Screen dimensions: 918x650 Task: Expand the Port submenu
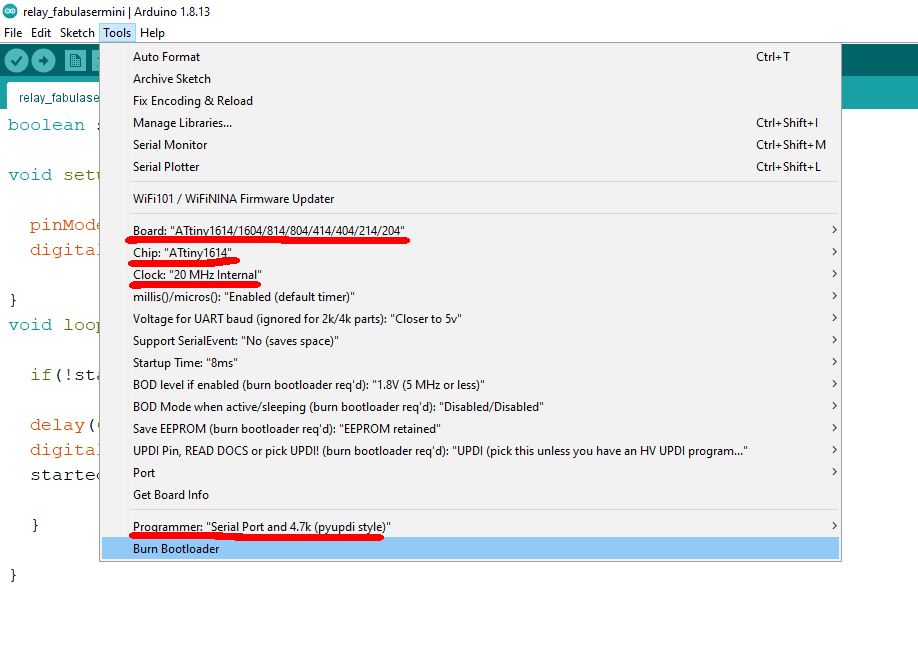click(144, 473)
